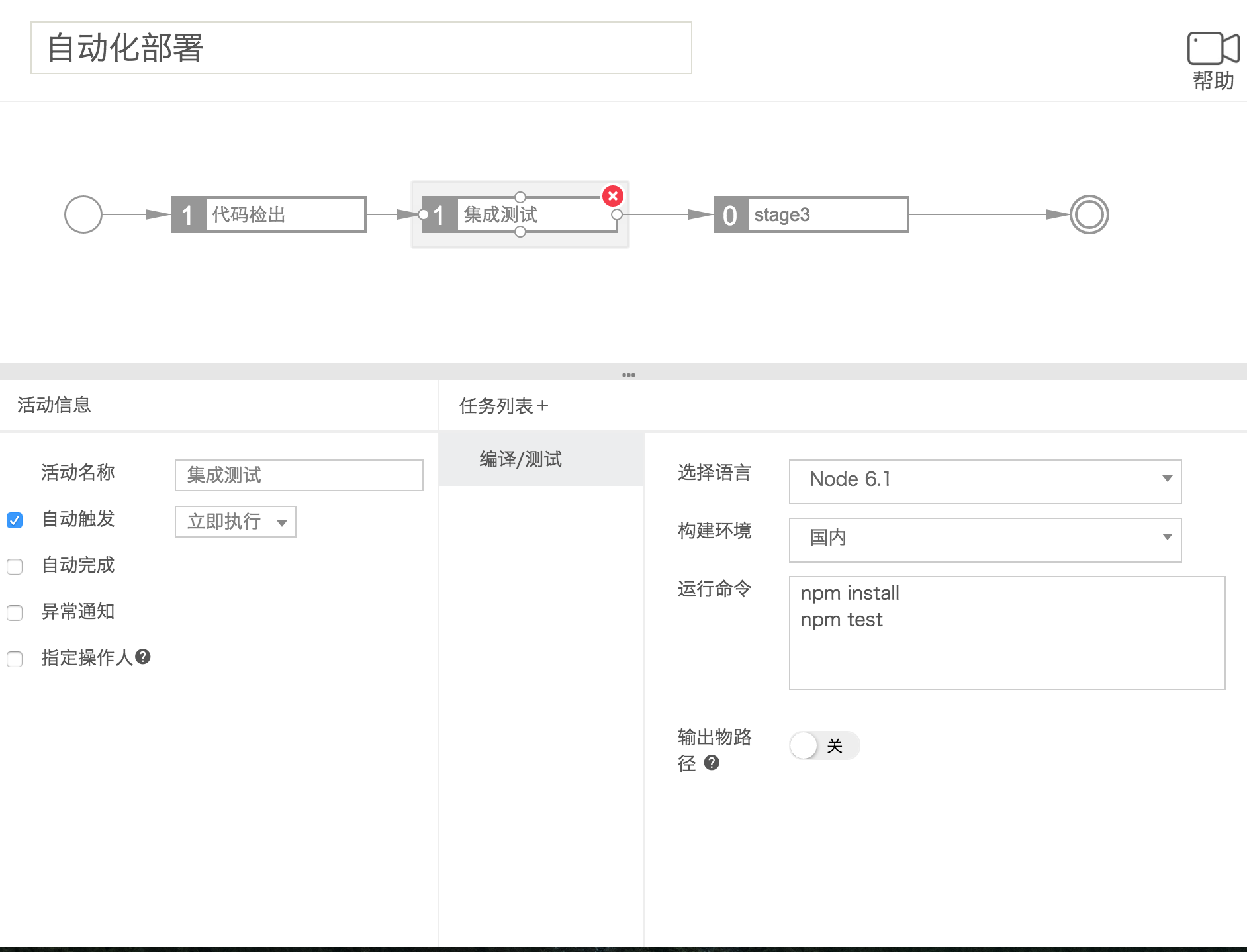Enable the 自动完成 checkbox

click(15, 567)
